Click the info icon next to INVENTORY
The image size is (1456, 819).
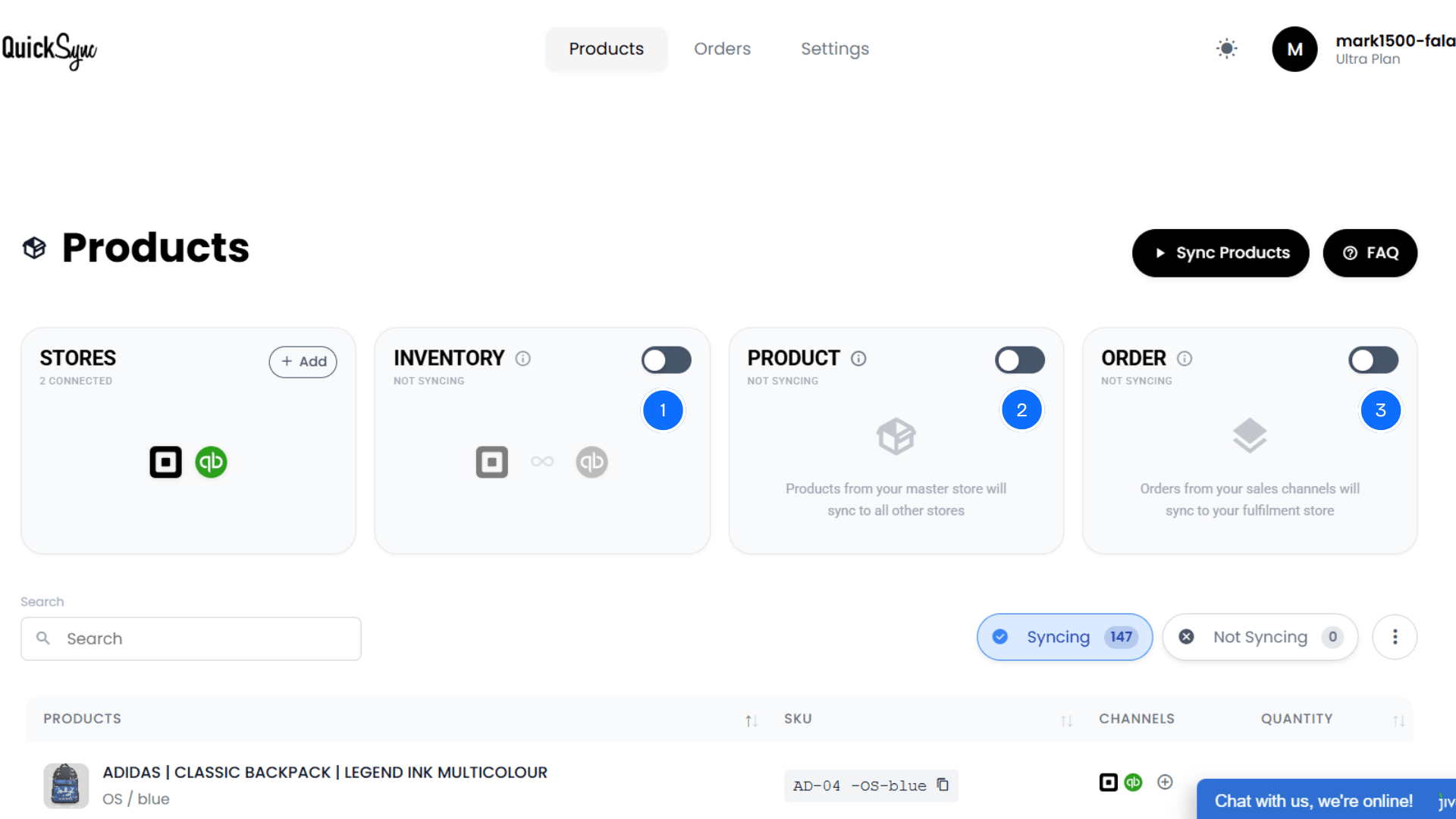click(x=523, y=359)
